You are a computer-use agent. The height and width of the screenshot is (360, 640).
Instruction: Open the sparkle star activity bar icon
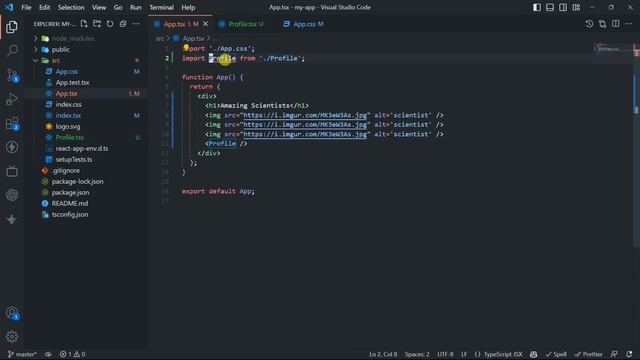[12, 219]
